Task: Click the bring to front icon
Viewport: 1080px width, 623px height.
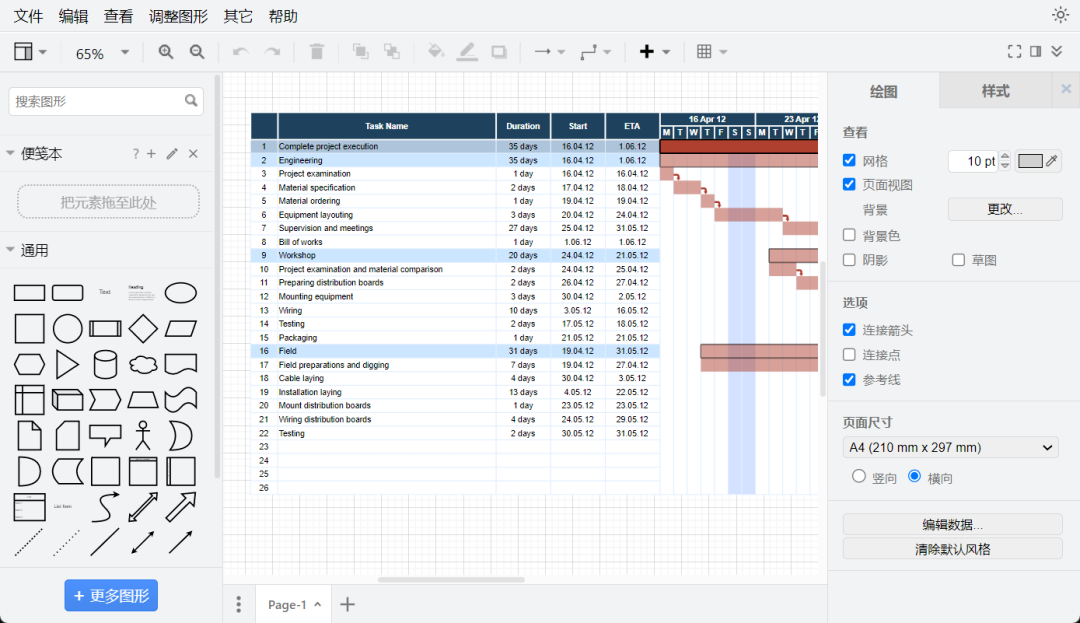Action: click(x=360, y=52)
